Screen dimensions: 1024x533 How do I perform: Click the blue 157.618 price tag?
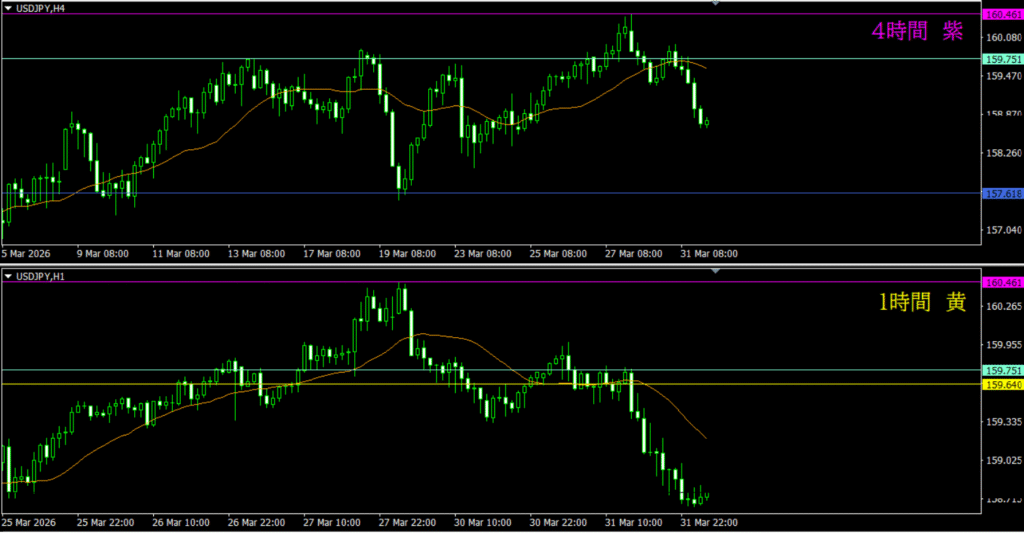coord(1002,193)
